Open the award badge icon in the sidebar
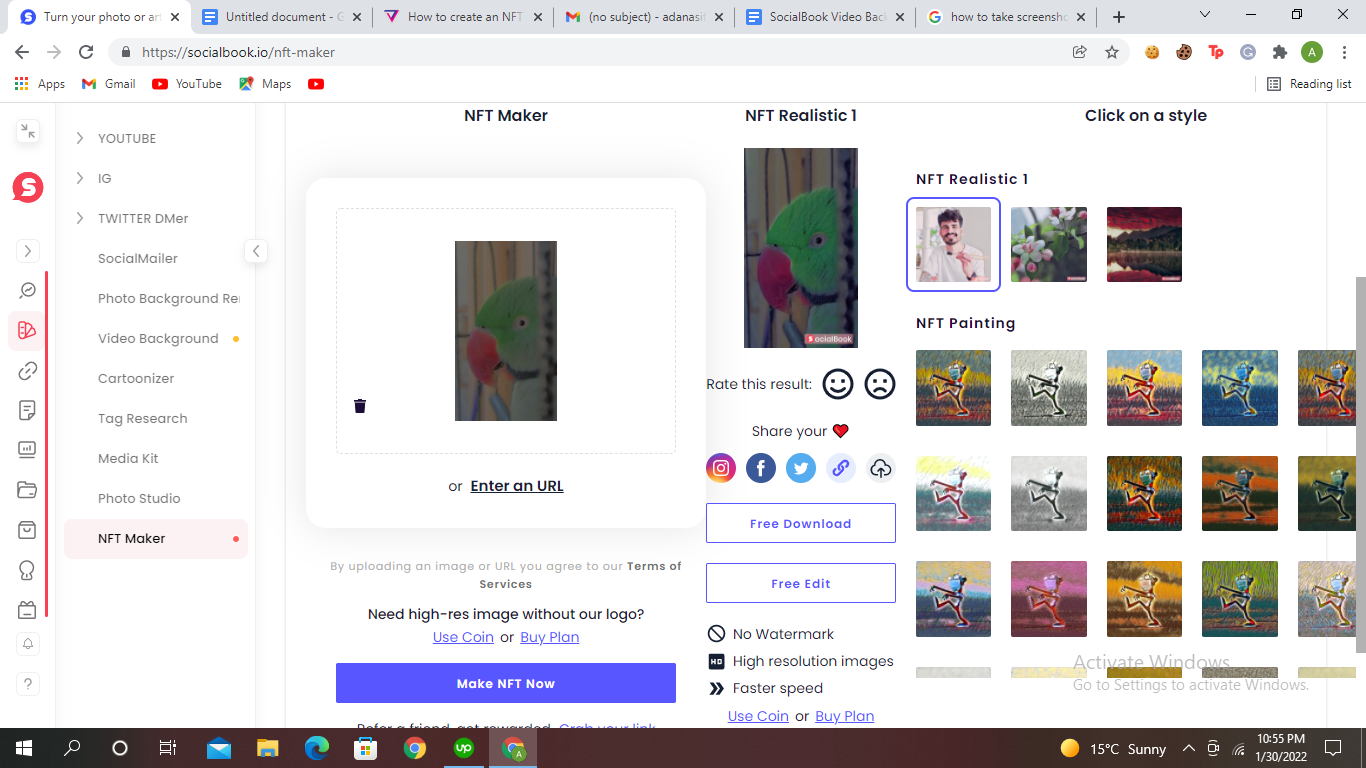 tap(28, 570)
